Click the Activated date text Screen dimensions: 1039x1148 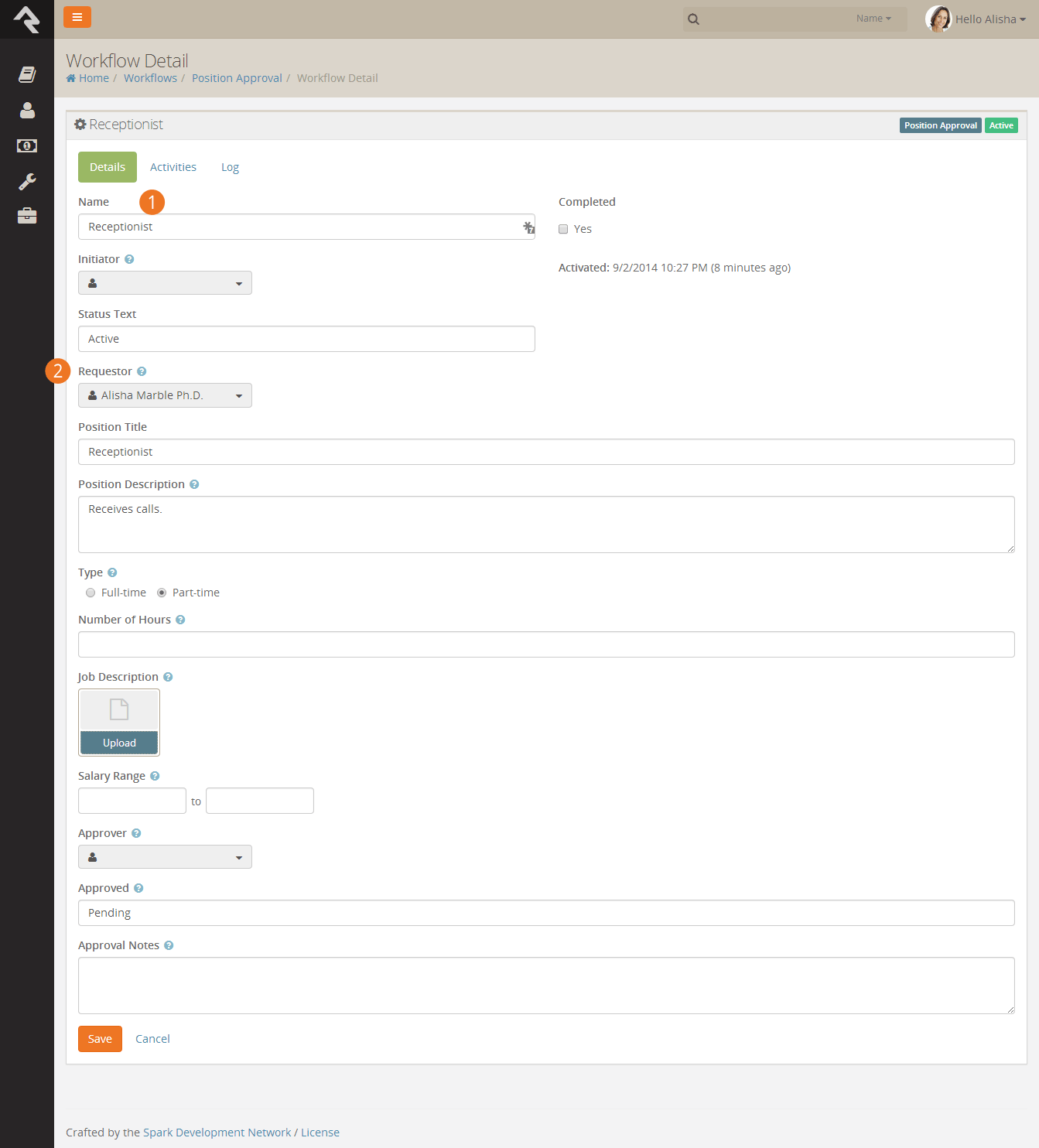pyautogui.click(x=675, y=268)
